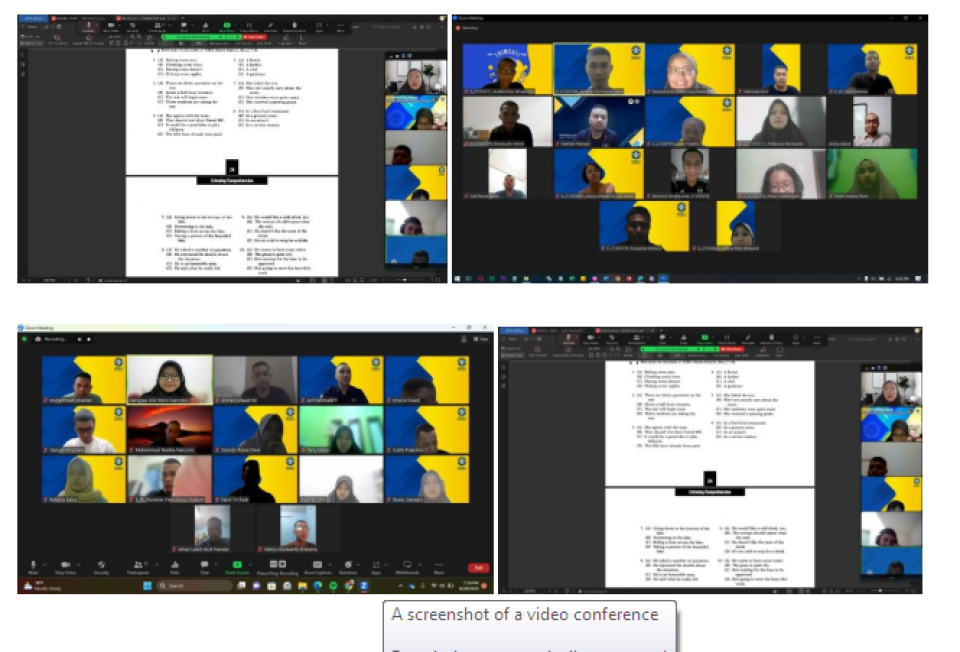Expand audio options arrow next to Mute

click(x=45, y=564)
